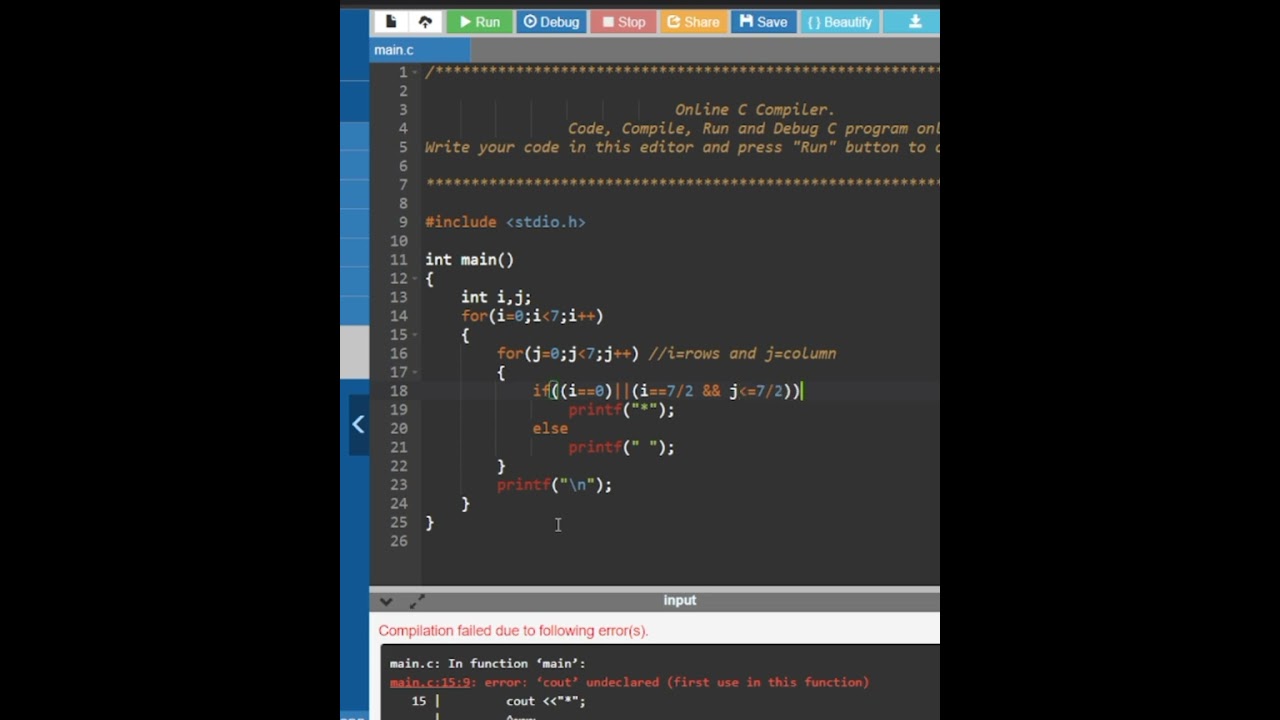The height and width of the screenshot is (720, 1280).
Task: Collapse the console panel with the down chevron
Action: (x=386, y=601)
